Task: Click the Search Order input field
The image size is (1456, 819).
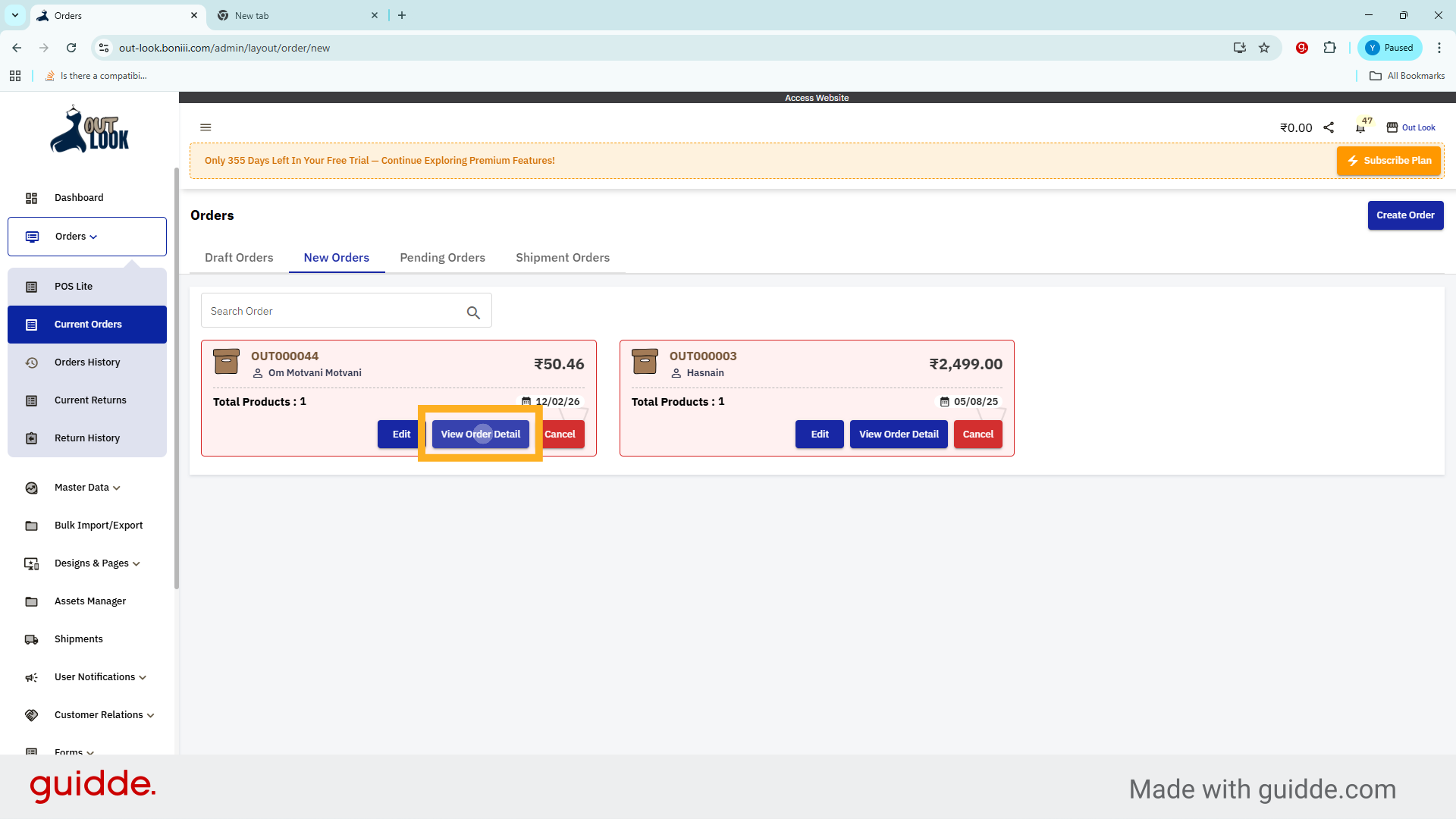Action: click(334, 312)
